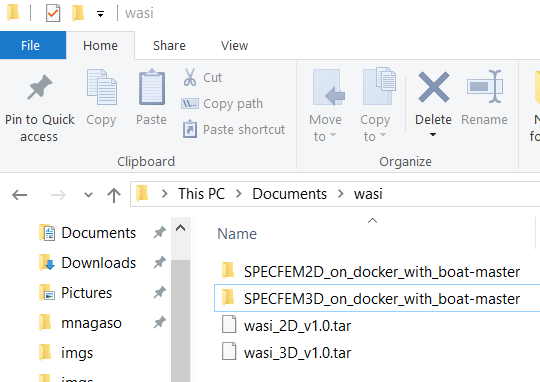Switch to the Home ribbon tab
This screenshot has height=382, width=540.
point(100,45)
